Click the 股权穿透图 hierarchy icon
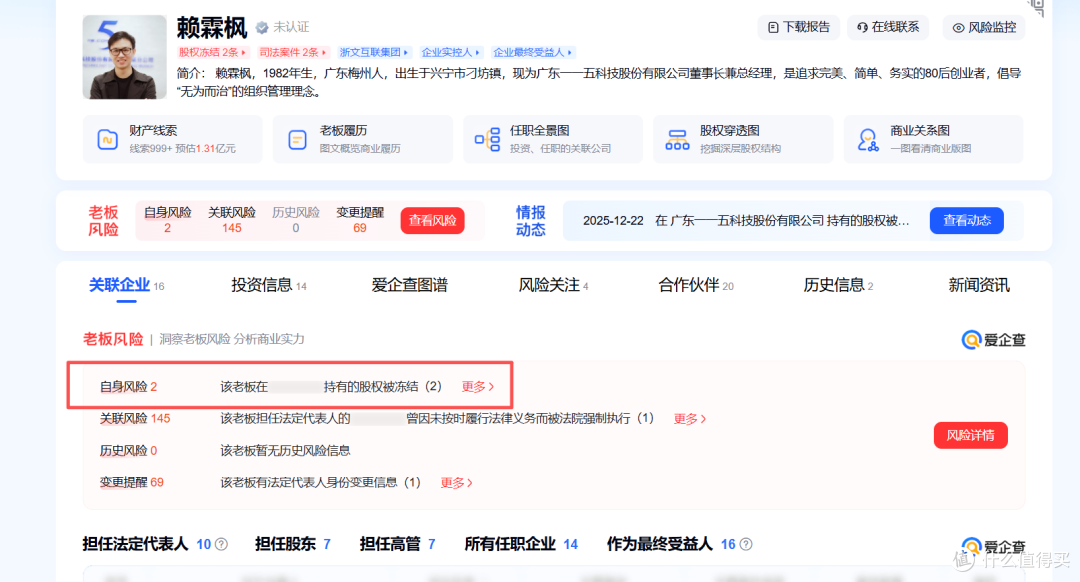This screenshot has width=1080, height=582. (x=677, y=140)
